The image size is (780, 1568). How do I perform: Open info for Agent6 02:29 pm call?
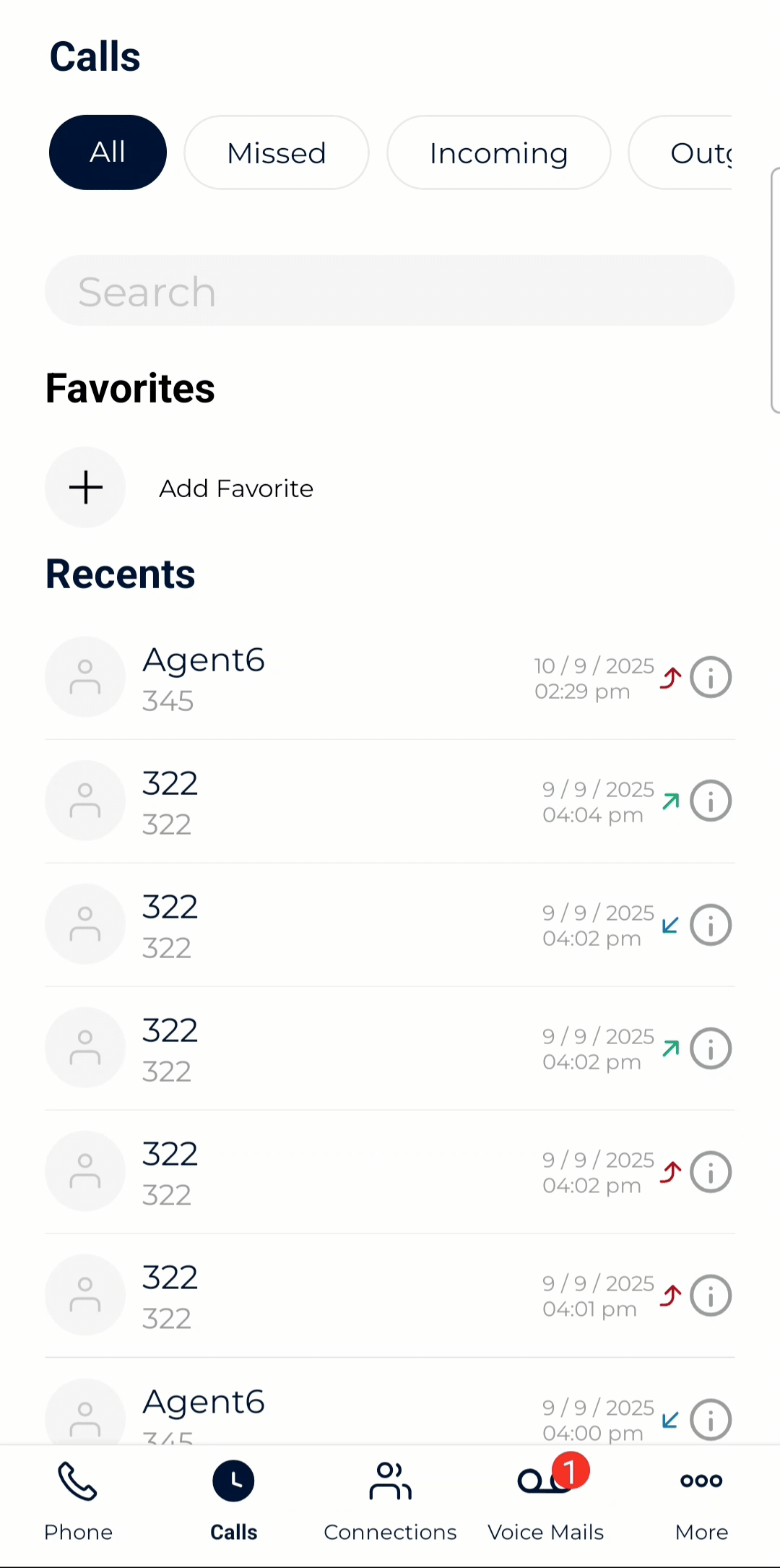click(711, 677)
